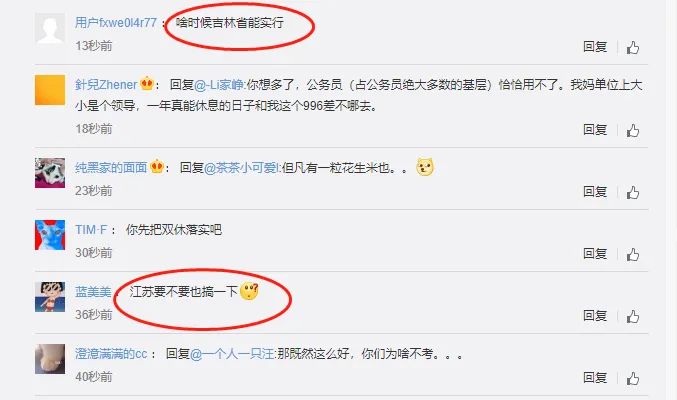
Task: Open the mentioned user @一个人一只汪 profile
Action: tap(232, 354)
